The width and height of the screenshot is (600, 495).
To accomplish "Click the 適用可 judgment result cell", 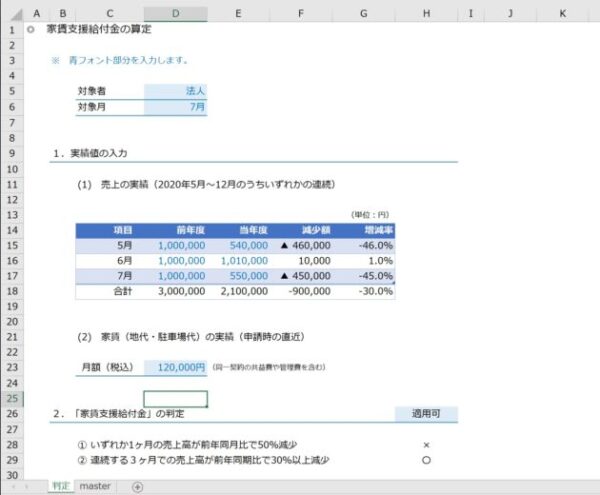I will (426, 414).
